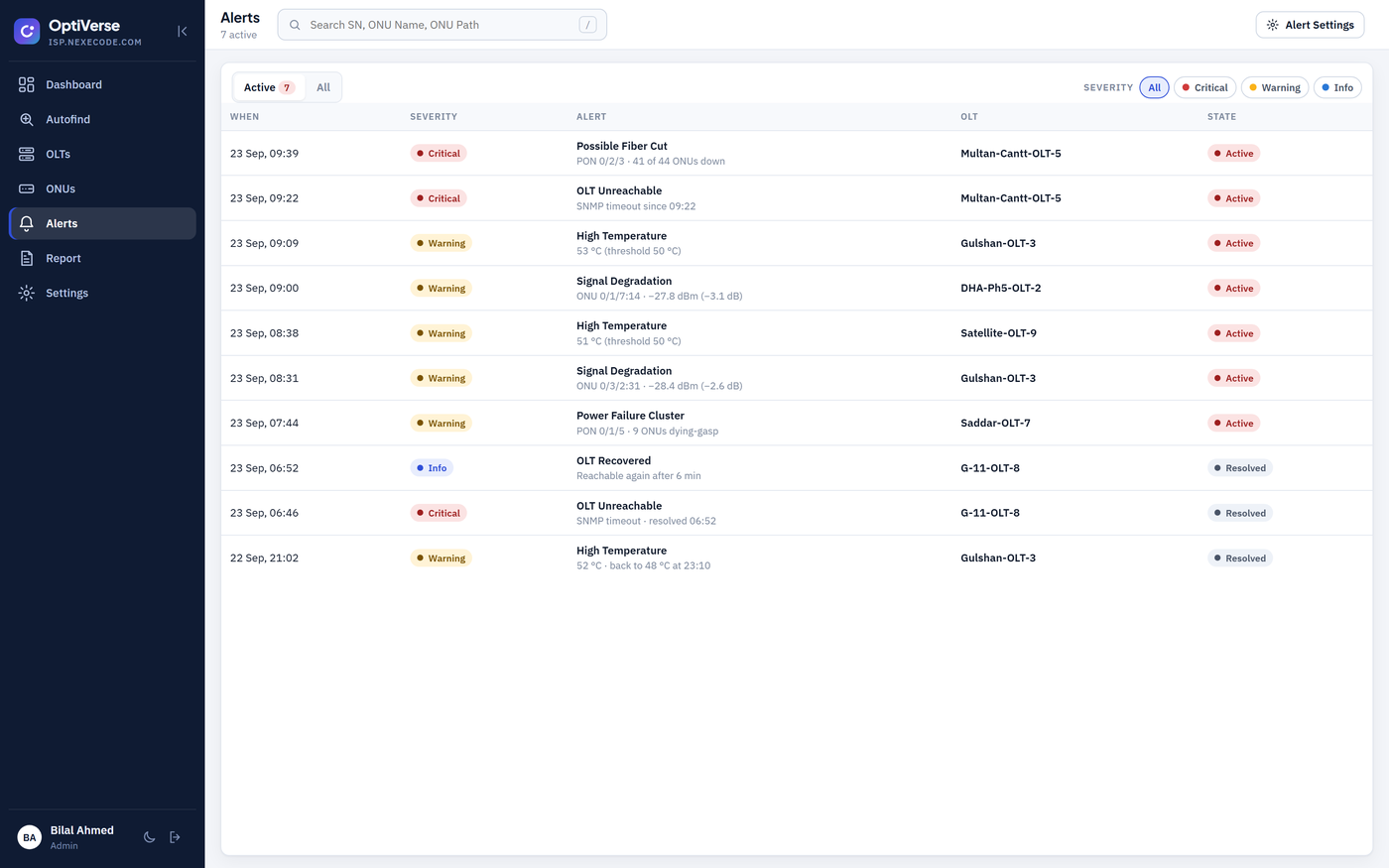Click the Report document icon

pos(27,258)
